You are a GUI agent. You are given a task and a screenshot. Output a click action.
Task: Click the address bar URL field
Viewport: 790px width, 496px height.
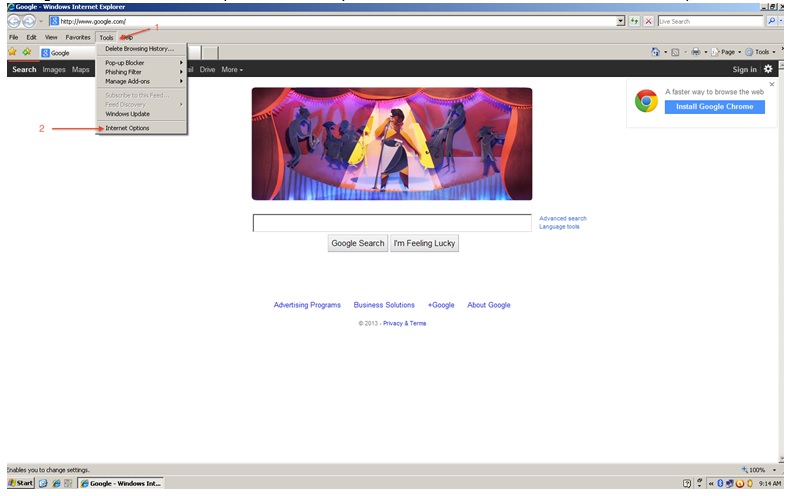click(333, 21)
